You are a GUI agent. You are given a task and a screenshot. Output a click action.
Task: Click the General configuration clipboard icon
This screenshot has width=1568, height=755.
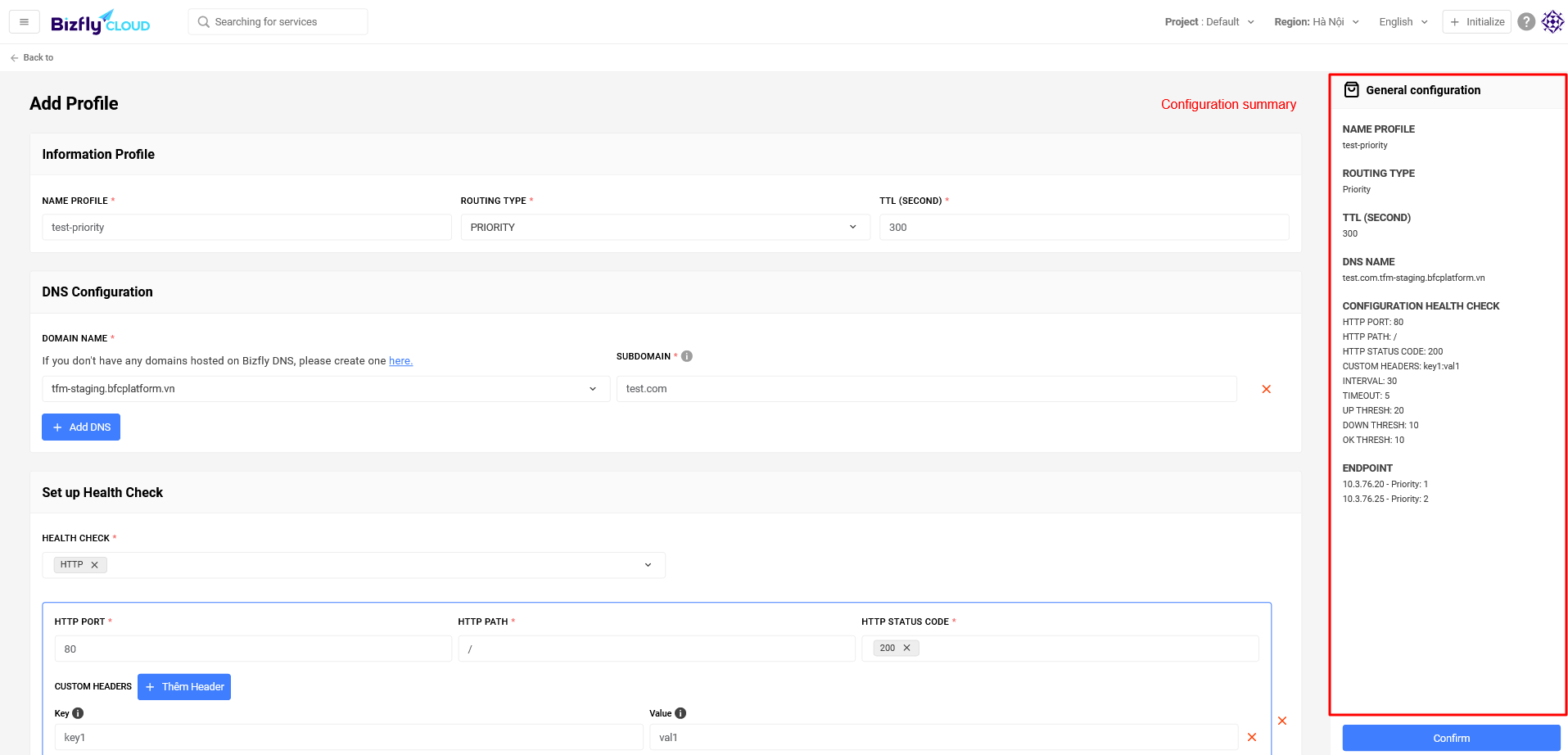(x=1352, y=90)
